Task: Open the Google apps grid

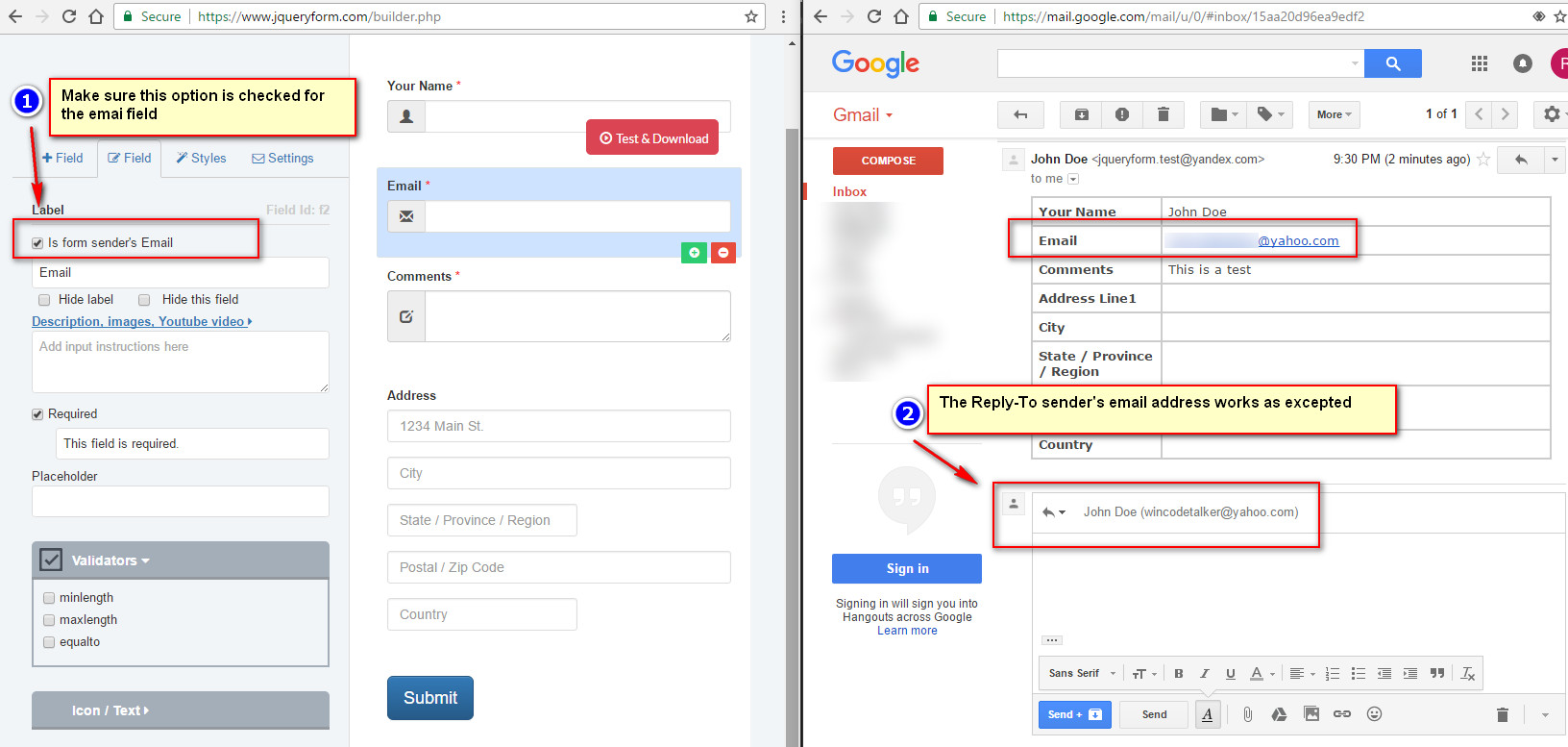Action: coord(1480,63)
